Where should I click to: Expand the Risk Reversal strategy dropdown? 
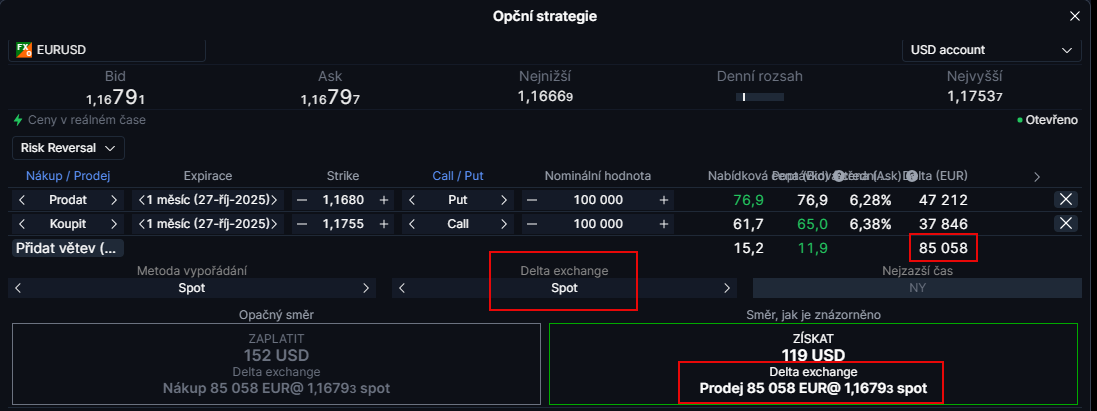[x=68, y=148]
